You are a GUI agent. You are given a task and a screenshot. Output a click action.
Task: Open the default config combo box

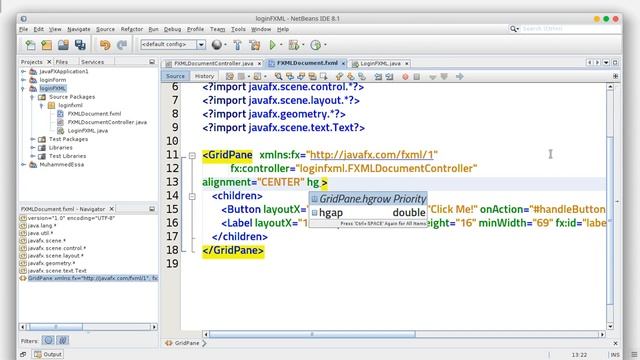pos(173,44)
